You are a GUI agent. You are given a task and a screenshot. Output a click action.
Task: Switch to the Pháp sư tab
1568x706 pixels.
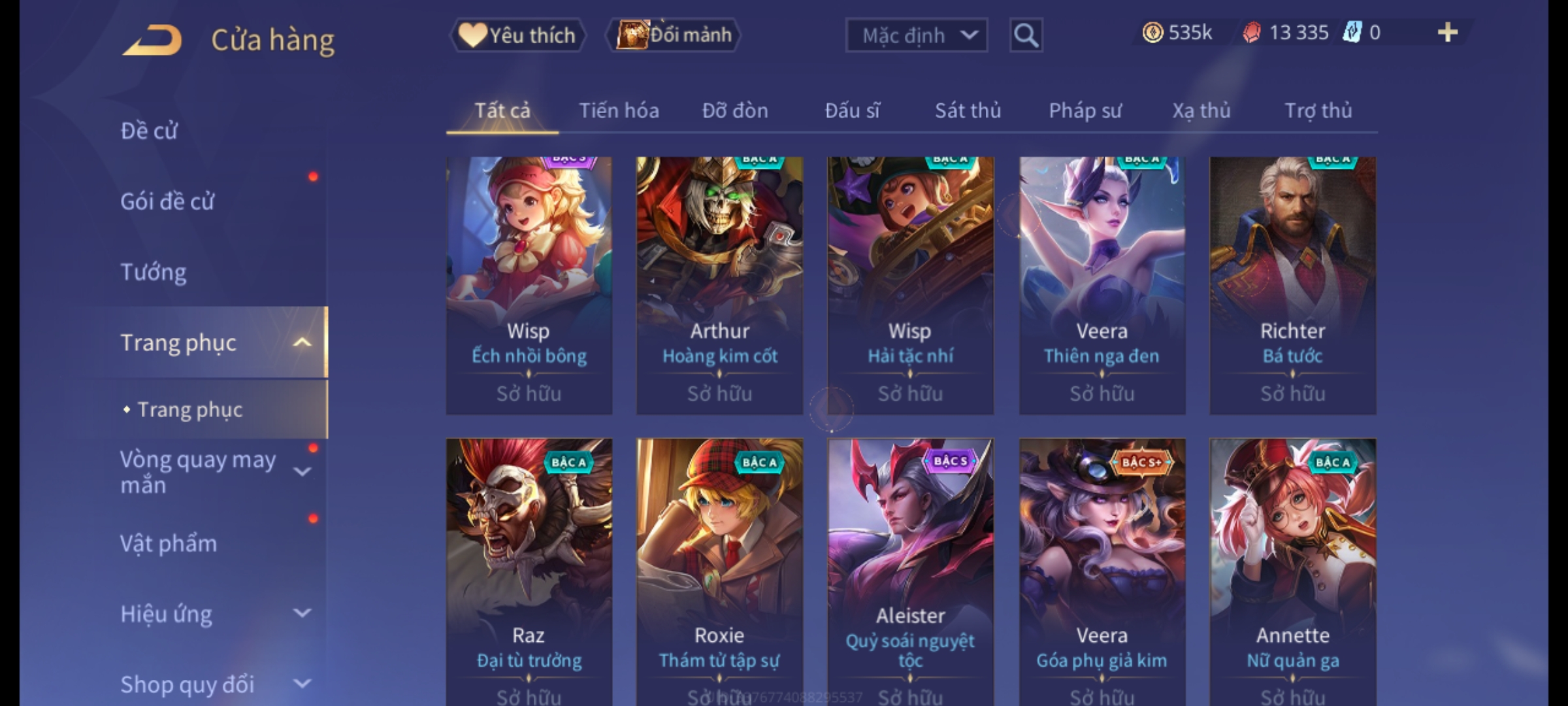point(1085,110)
